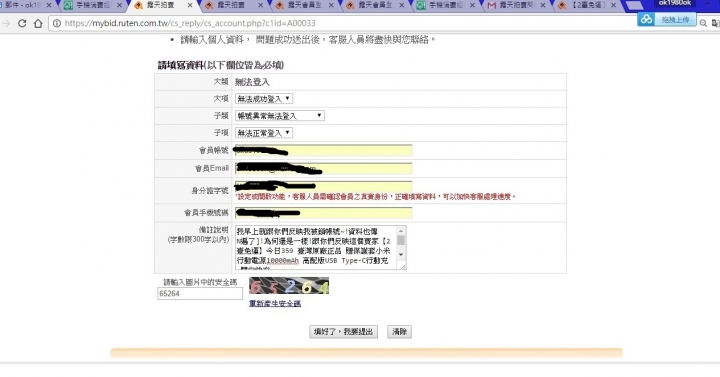Close the 郵件 - ok19 tab
720x377 pixels.
pos(49,5)
